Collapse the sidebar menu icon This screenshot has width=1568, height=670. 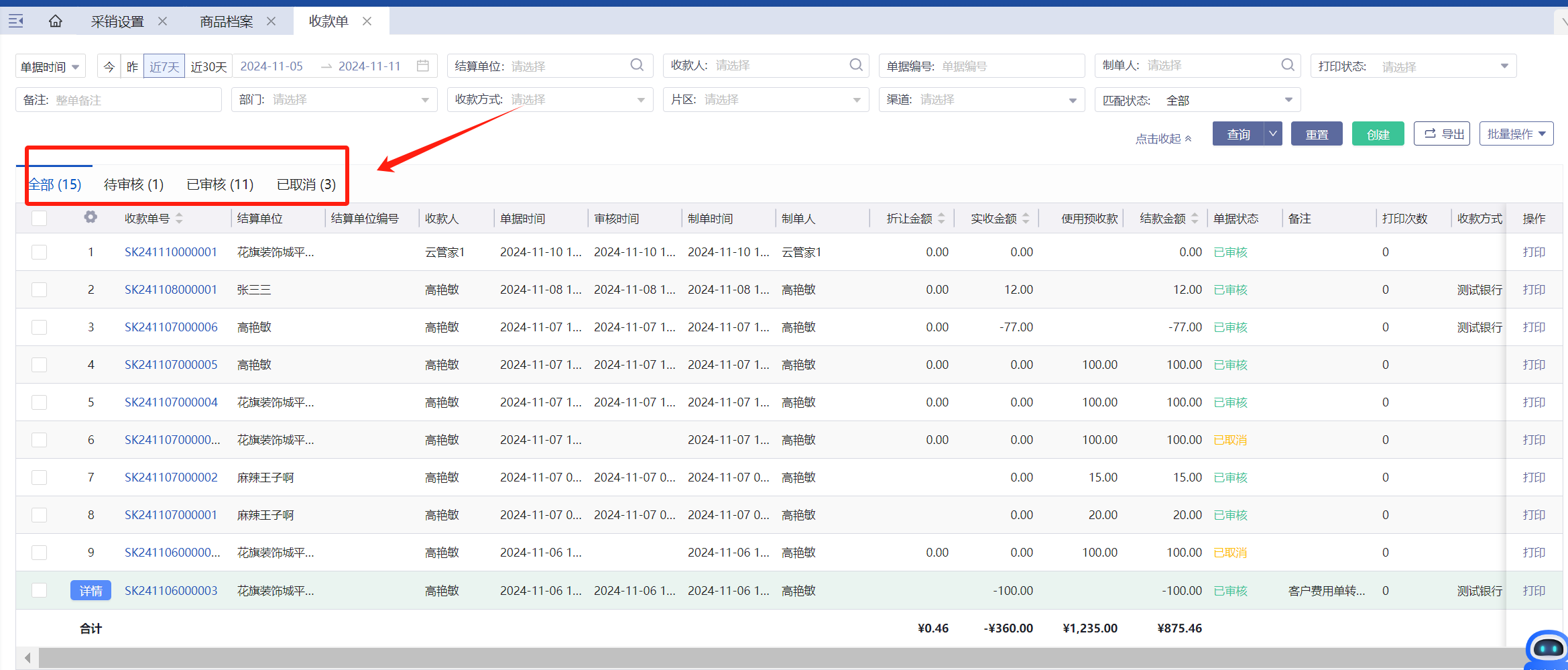click(16, 21)
